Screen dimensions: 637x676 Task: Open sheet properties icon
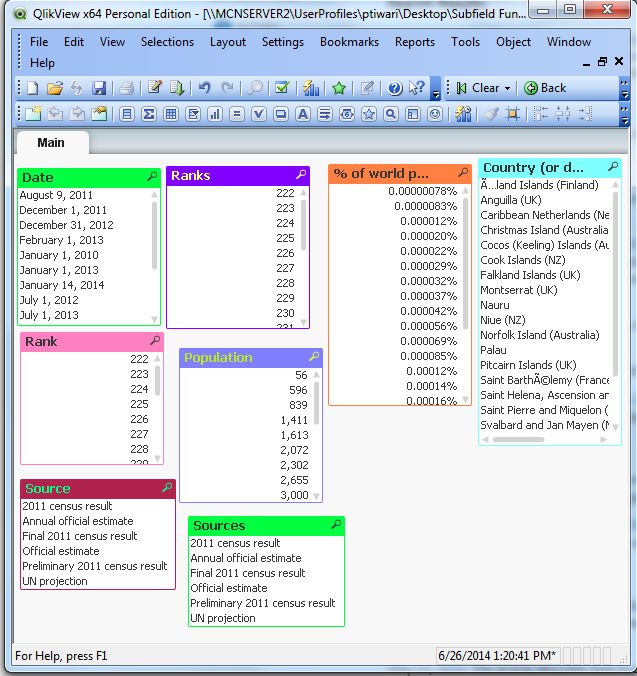[99, 114]
